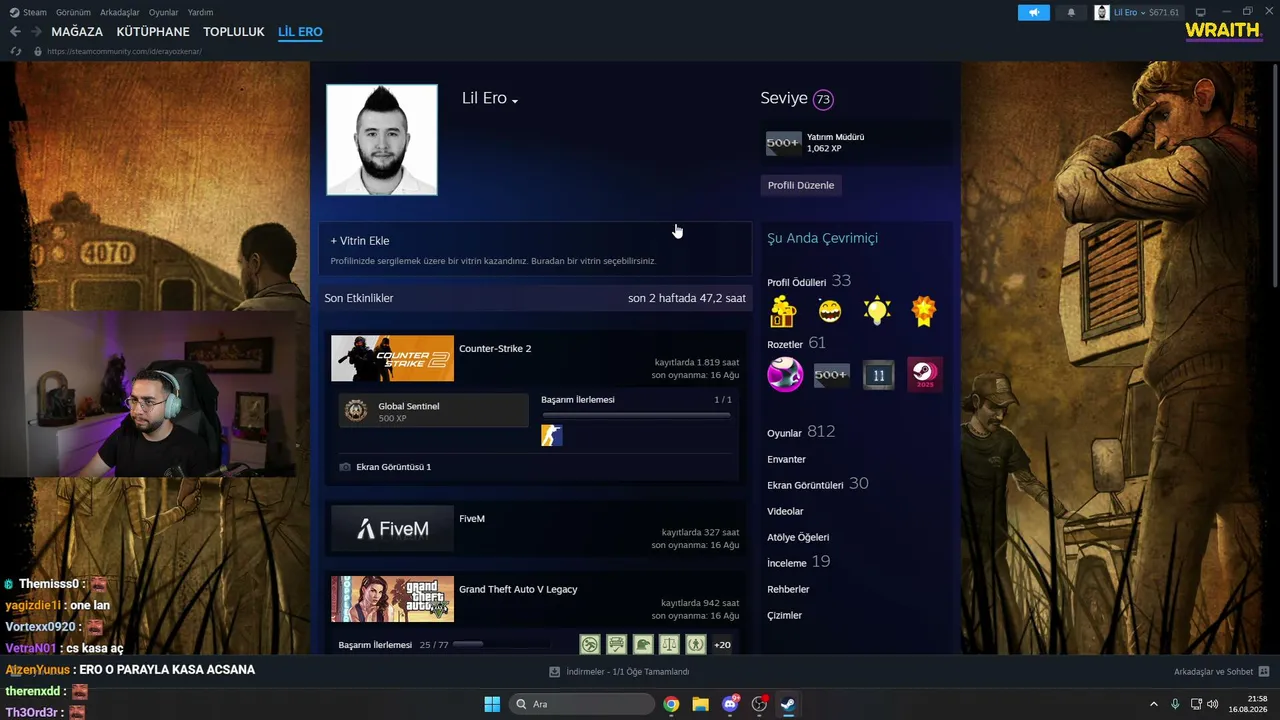Click the Counter-Strike 2 achievement progress bar
The image size is (1280, 720).
click(636, 415)
